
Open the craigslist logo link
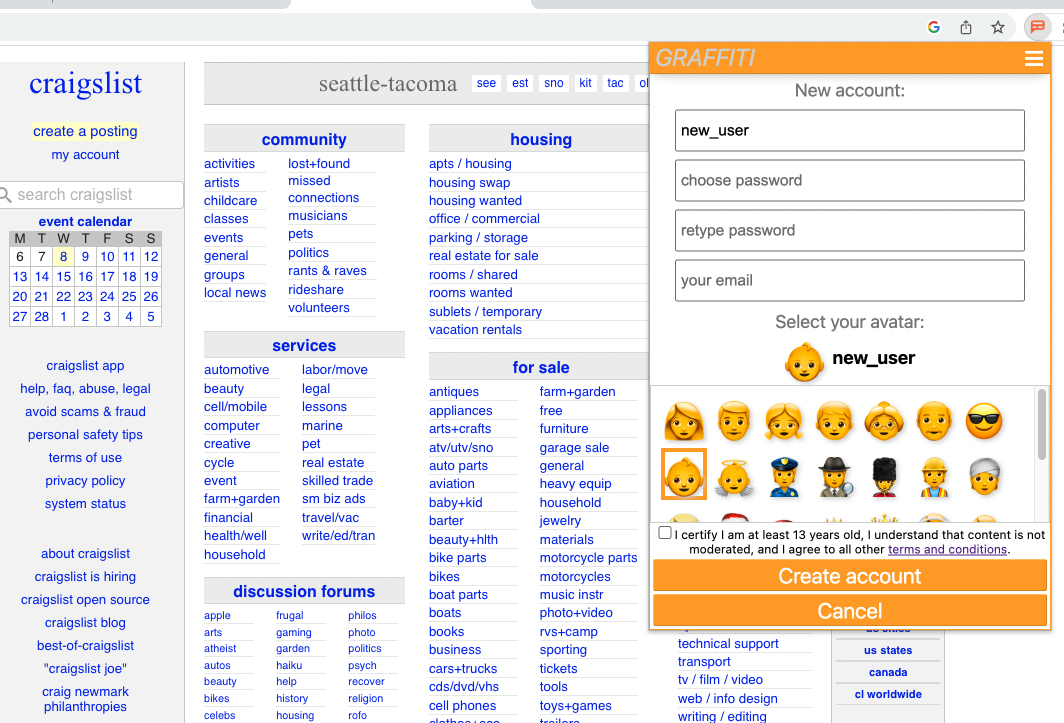pos(86,84)
